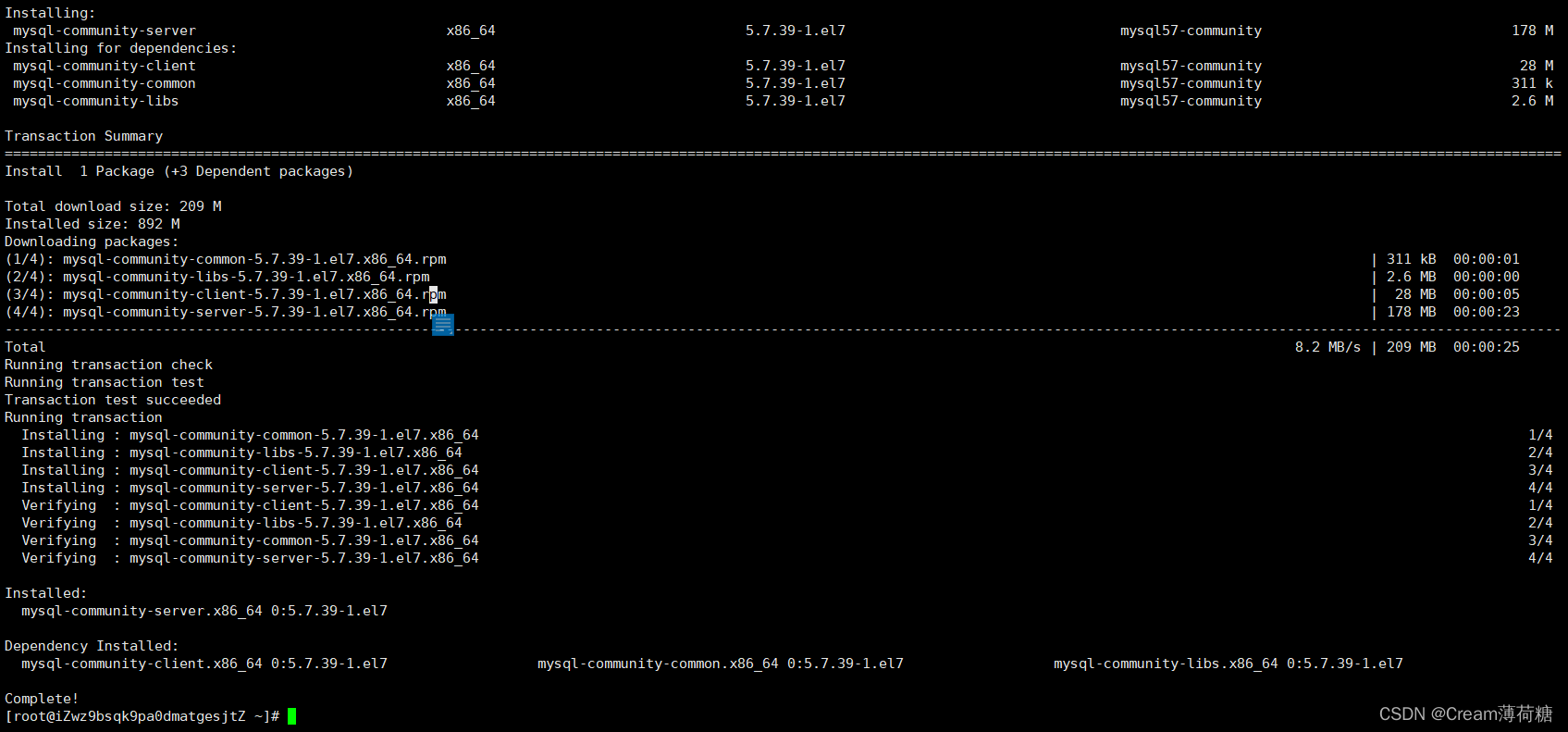1568x732 pixels.
Task: Click the "Installing : mysql-community-libs" line
Action: coord(242,453)
